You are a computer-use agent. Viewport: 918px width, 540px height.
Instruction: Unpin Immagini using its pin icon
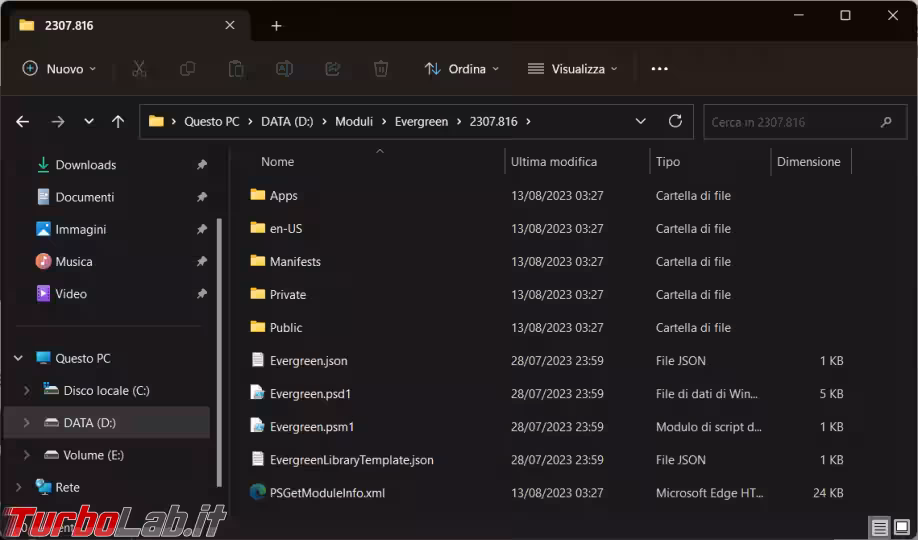202,229
